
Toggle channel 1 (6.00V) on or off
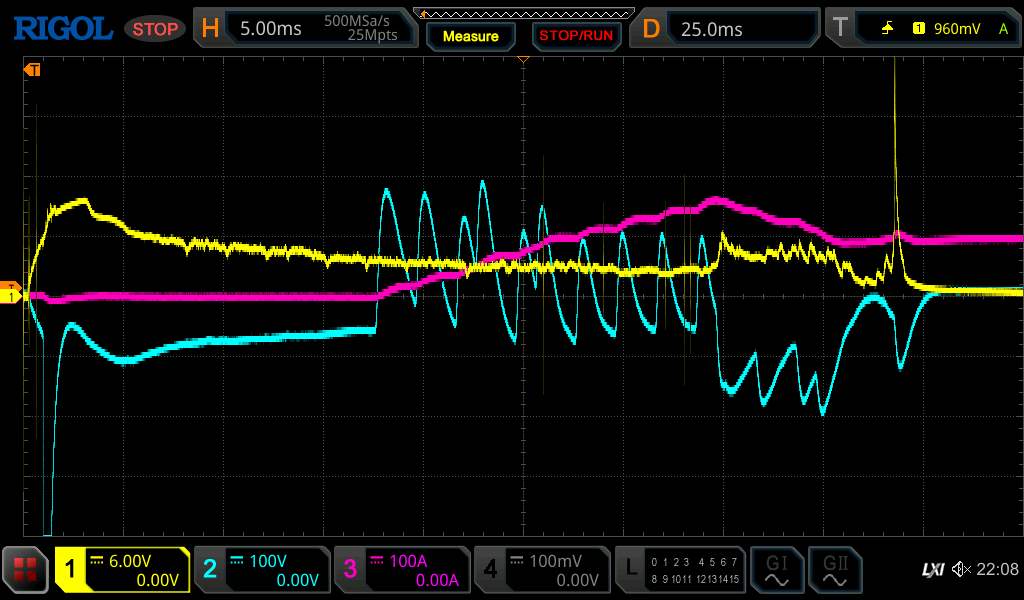pyautogui.click(x=122, y=570)
